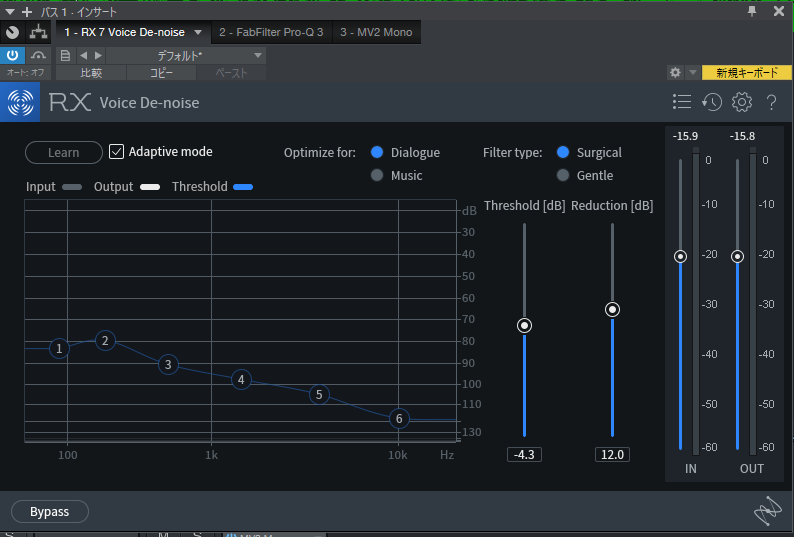Click the 比較 compare button
This screenshot has width=794, height=537.
point(91,73)
